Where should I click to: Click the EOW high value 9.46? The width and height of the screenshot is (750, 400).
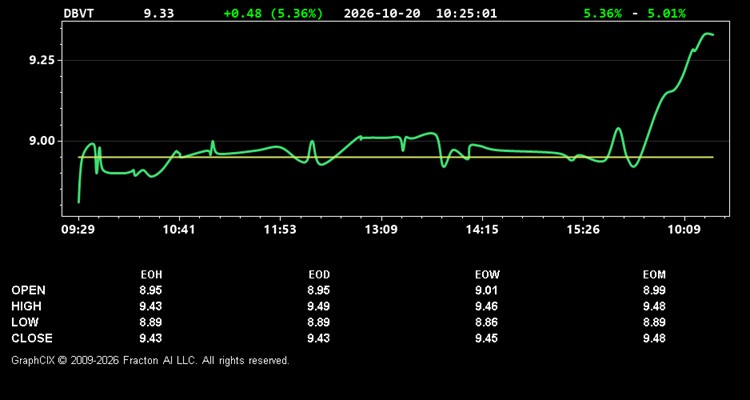tap(486, 306)
